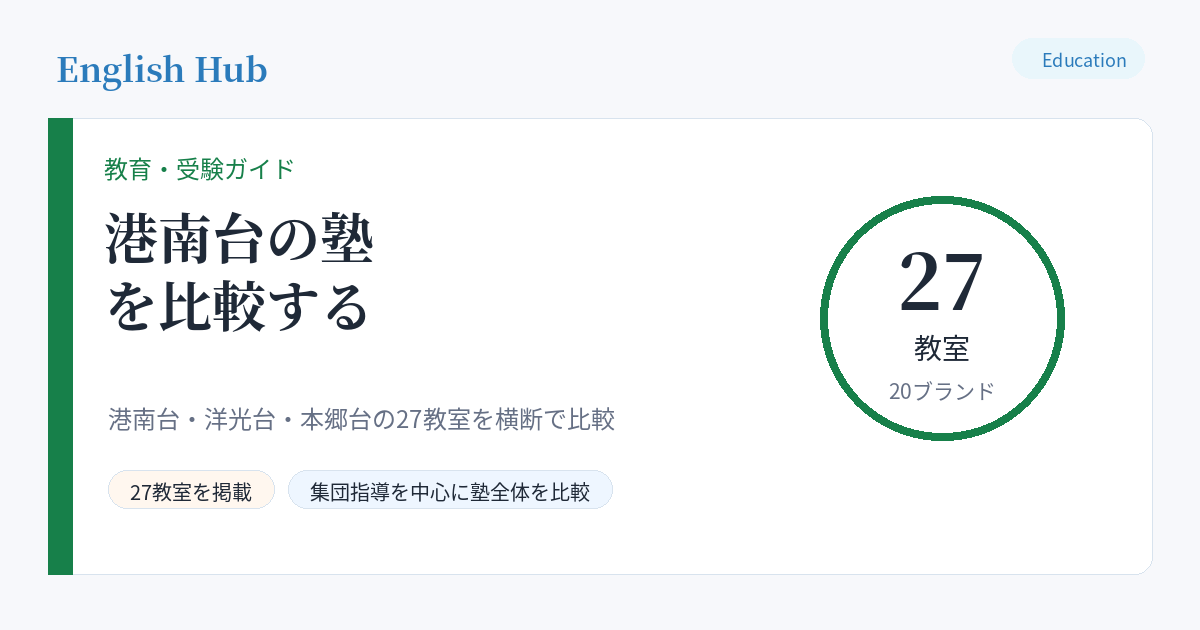This screenshot has width=1200, height=630.
Task: Click the 教室 label inside the circle
Action: point(941,348)
